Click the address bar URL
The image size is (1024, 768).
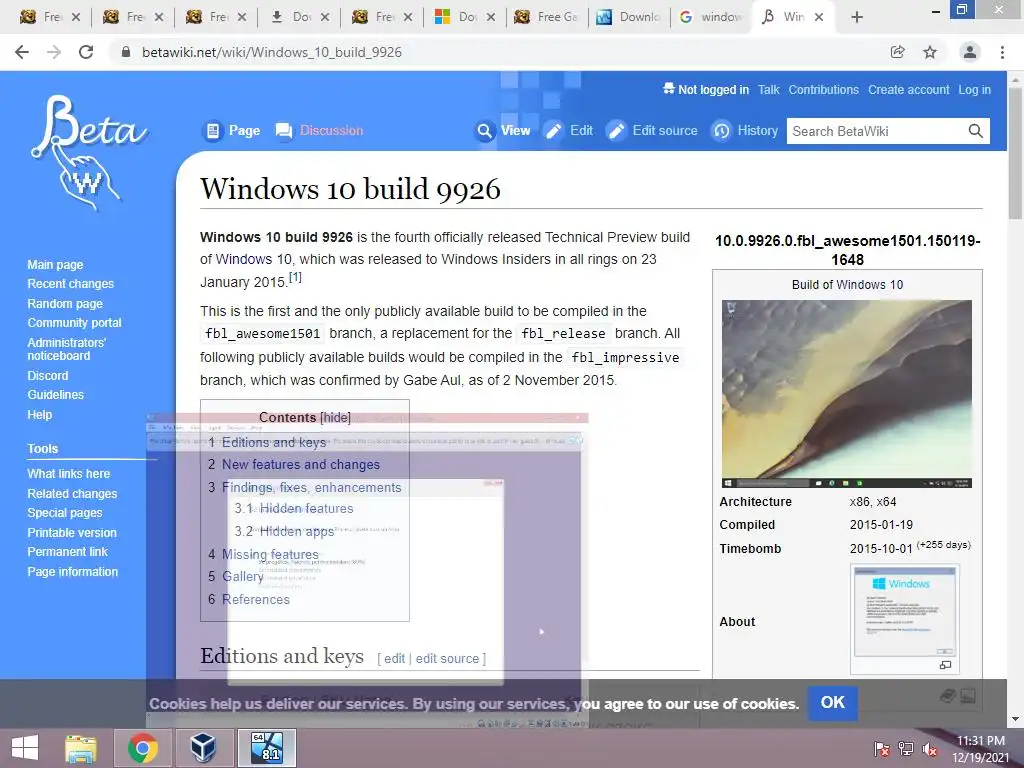tap(272, 52)
